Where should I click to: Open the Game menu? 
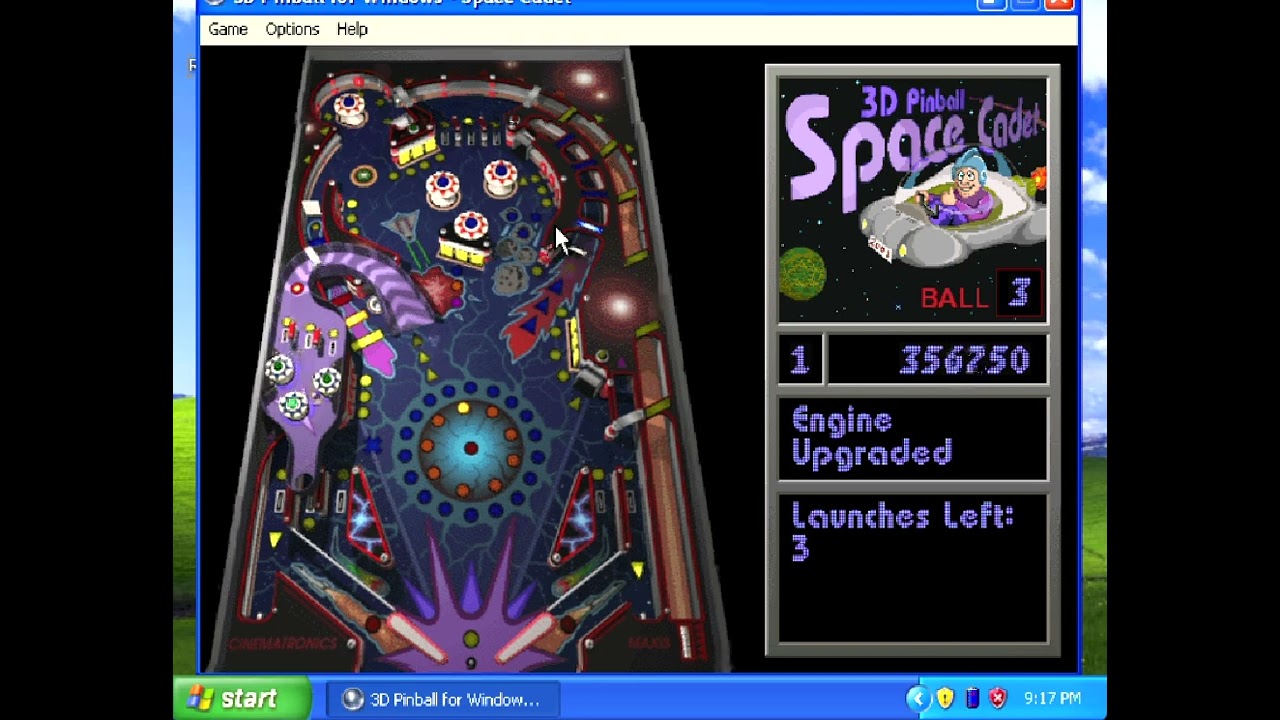(x=228, y=29)
